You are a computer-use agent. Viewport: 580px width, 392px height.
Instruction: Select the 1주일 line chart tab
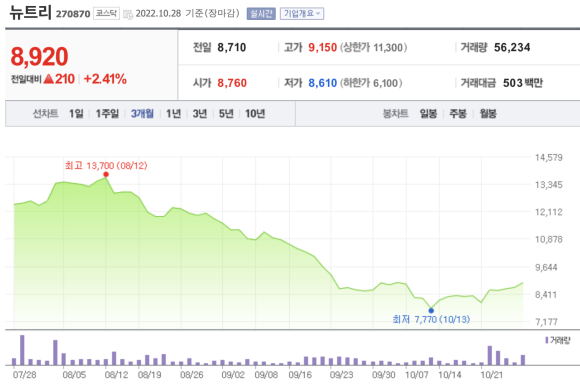click(x=107, y=114)
